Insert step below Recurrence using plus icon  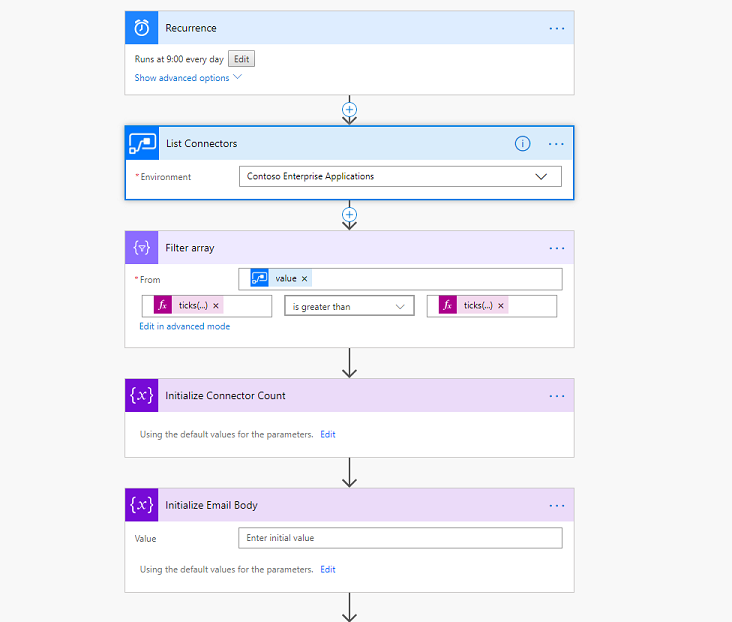pos(349,109)
